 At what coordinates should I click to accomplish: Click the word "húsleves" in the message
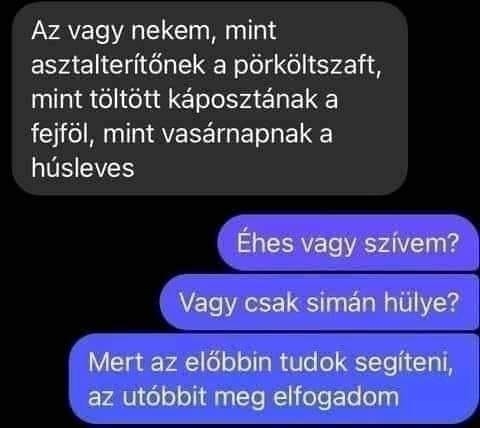click(83, 167)
